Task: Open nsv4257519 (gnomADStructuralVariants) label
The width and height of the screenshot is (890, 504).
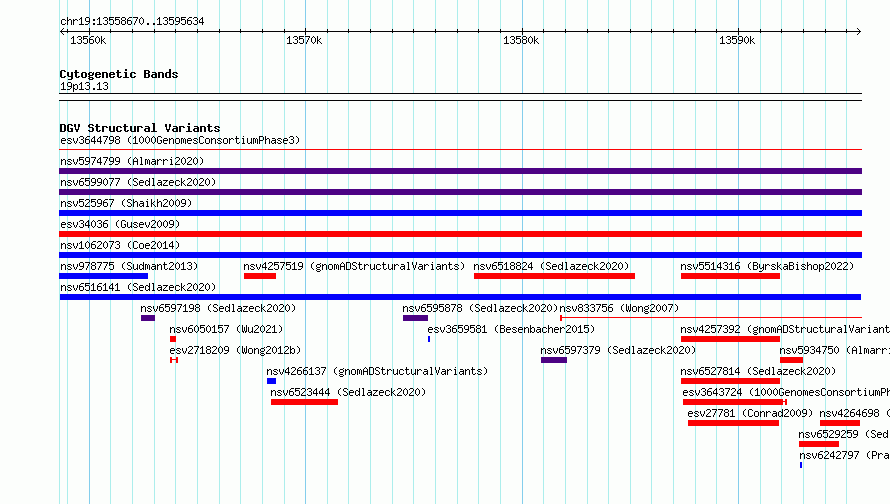Action: click(x=354, y=266)
